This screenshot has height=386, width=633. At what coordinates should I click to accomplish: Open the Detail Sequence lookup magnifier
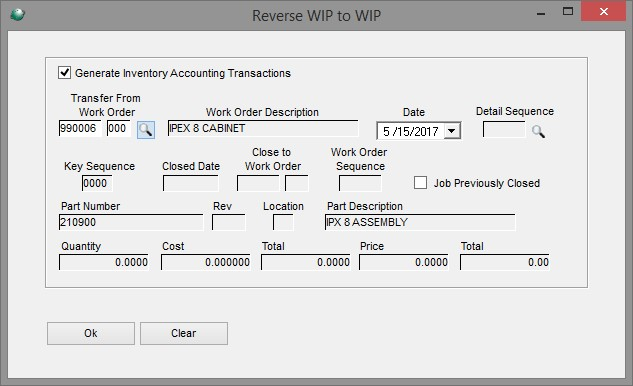(x=538, y=131)
